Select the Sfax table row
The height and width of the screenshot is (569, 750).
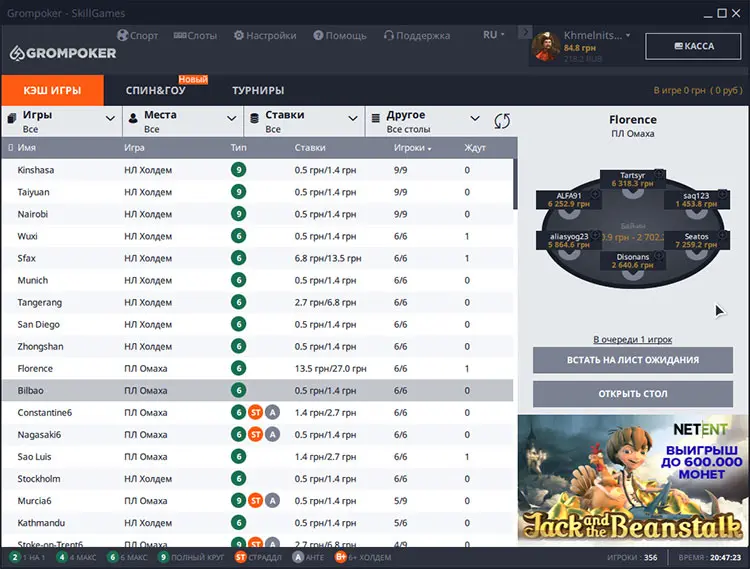point(257,258)
